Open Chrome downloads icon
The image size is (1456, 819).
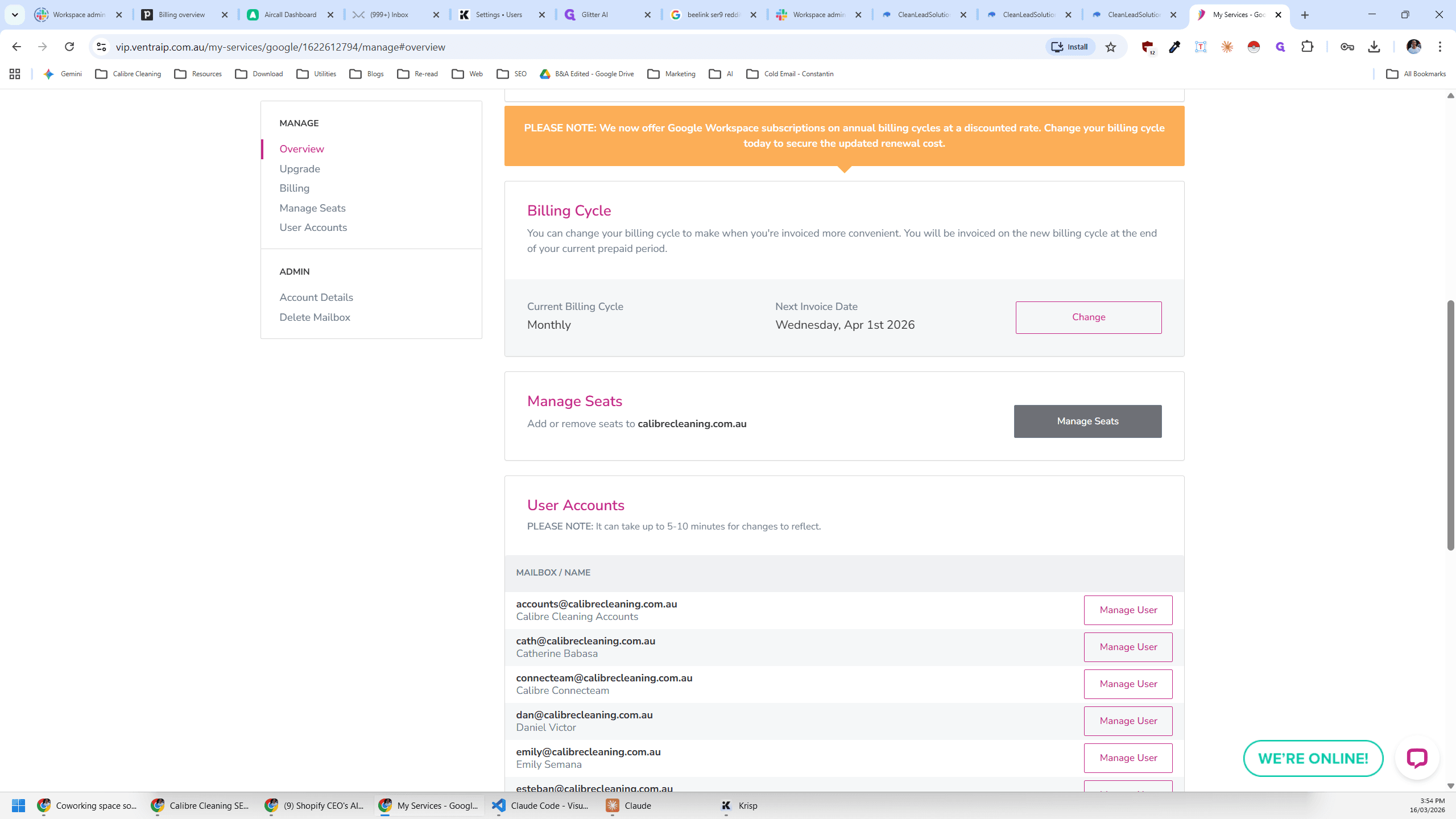[x=1374, y=47]
